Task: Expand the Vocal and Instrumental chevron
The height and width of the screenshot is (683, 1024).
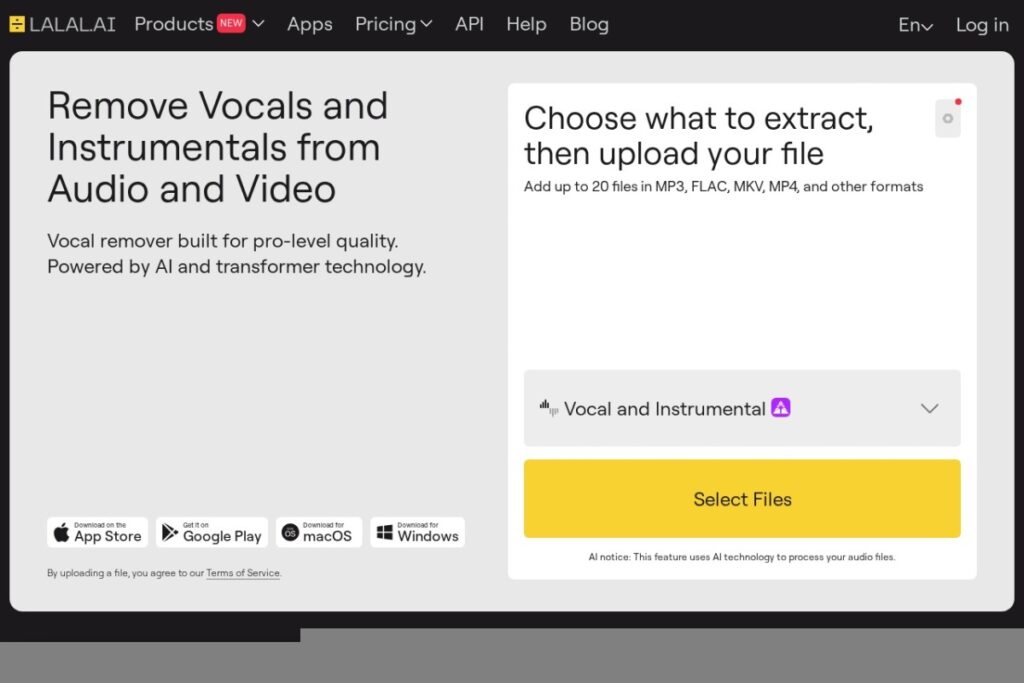Action: (929, 409)
